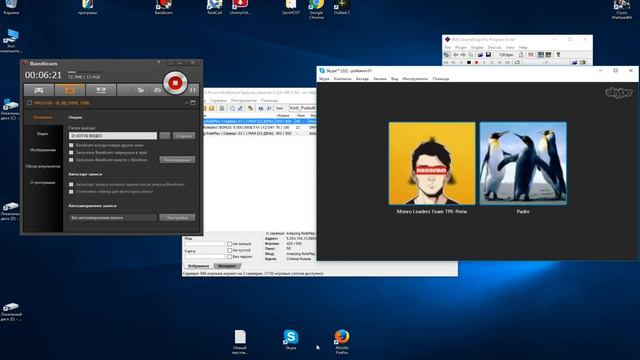The width and height of the screenshot is (640, 360).
Task: Pause the Bandicam recording
Action: (x=193, y=90)
